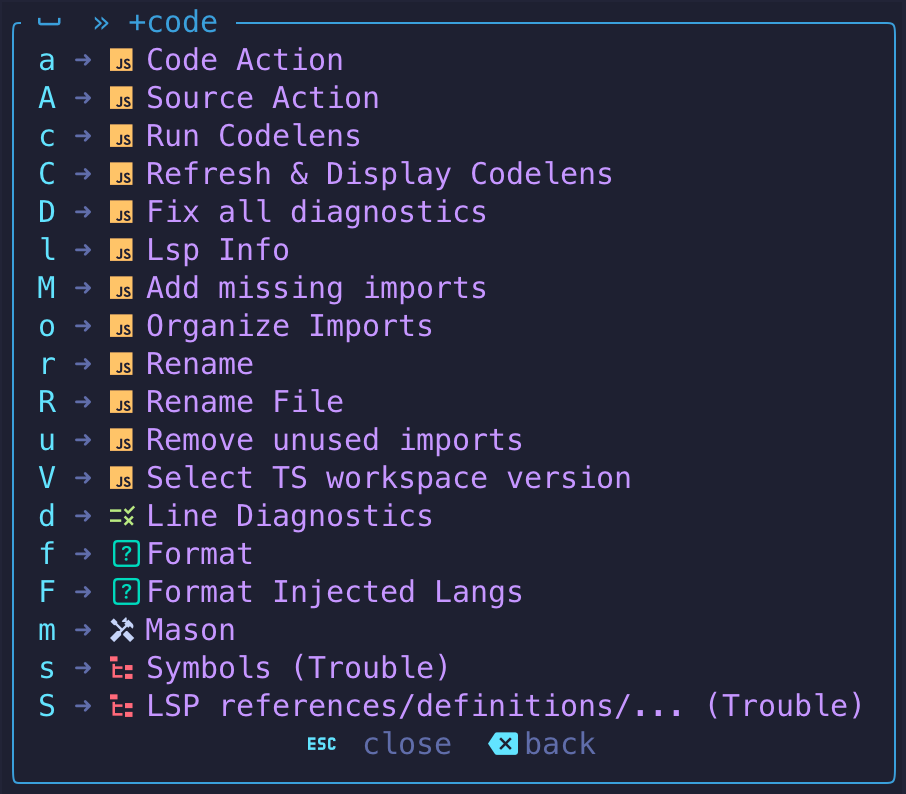Click the ESC key badge
This screenshot has width=906, height=794.
[321, 744]
